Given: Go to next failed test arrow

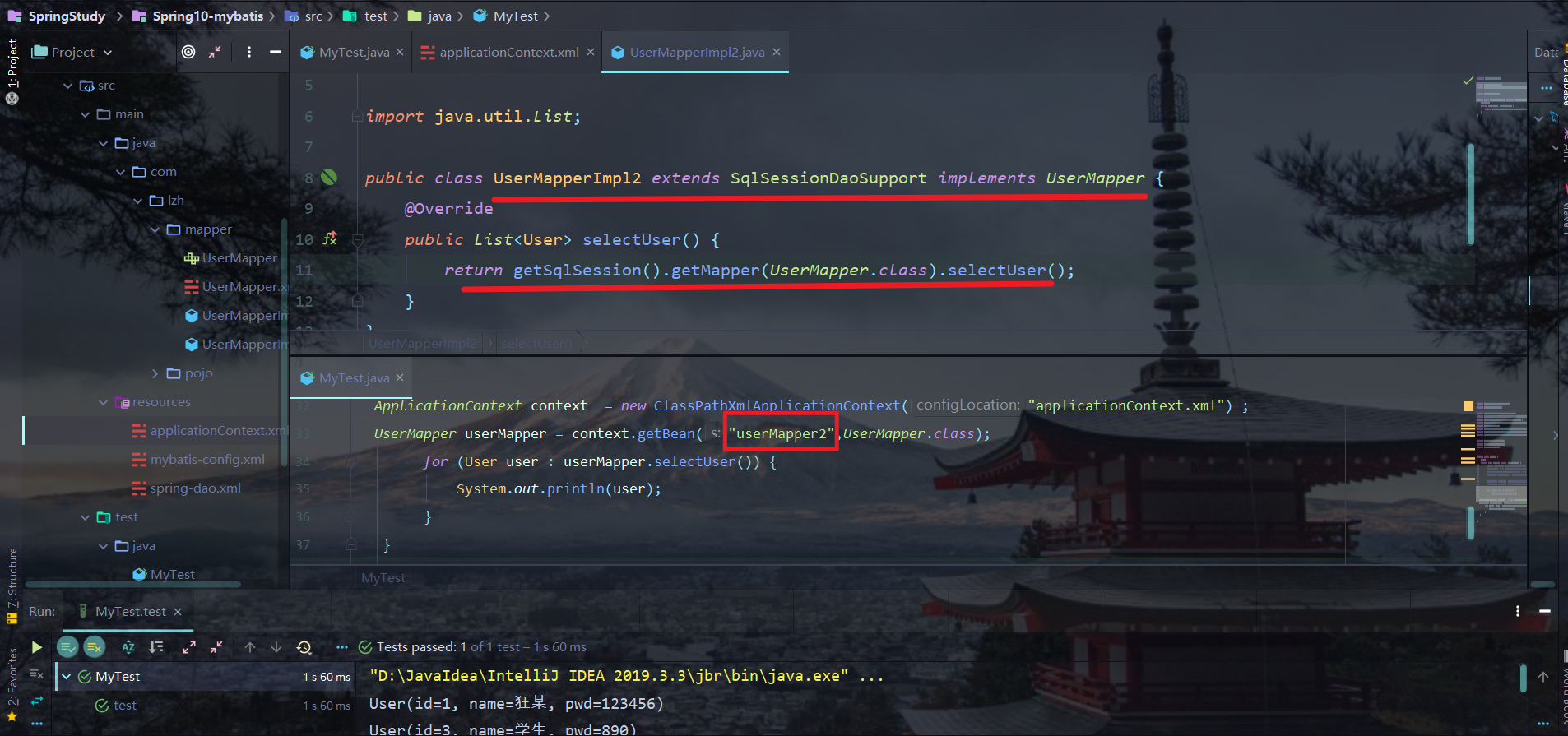Looking at the screenshot, I should coord(276,647).
